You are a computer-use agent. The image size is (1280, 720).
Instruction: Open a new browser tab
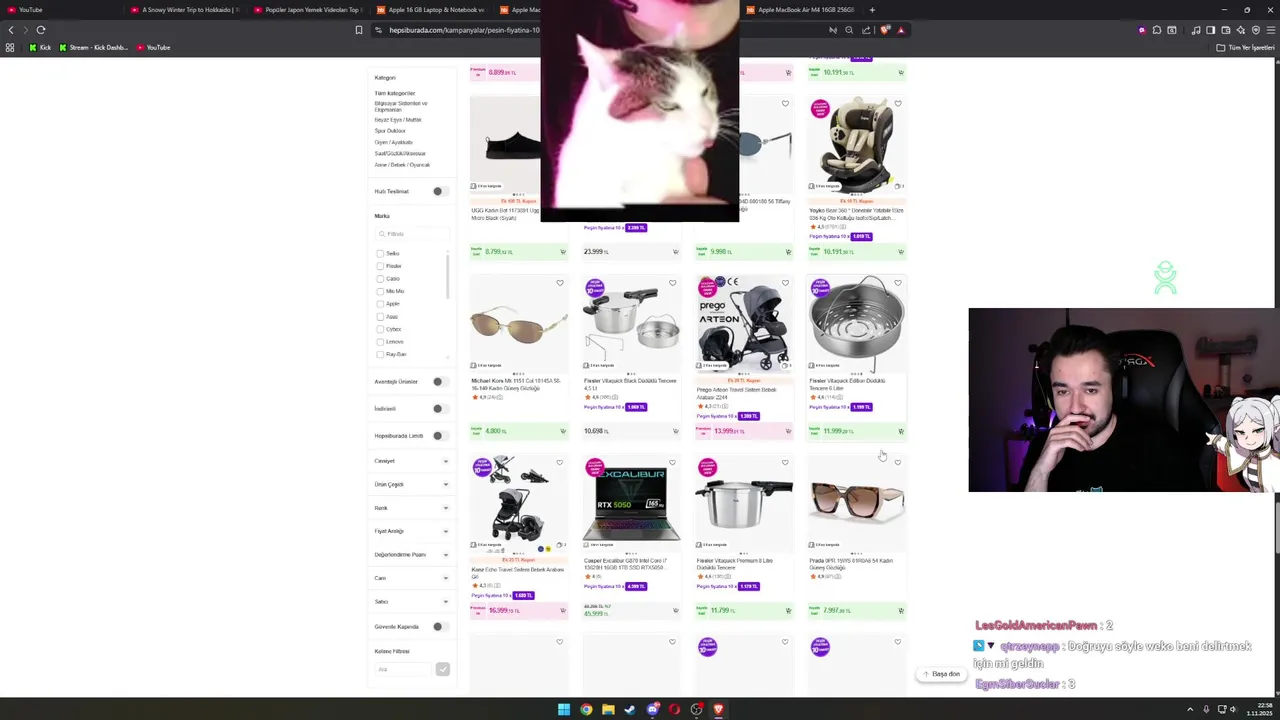point(872,10)
